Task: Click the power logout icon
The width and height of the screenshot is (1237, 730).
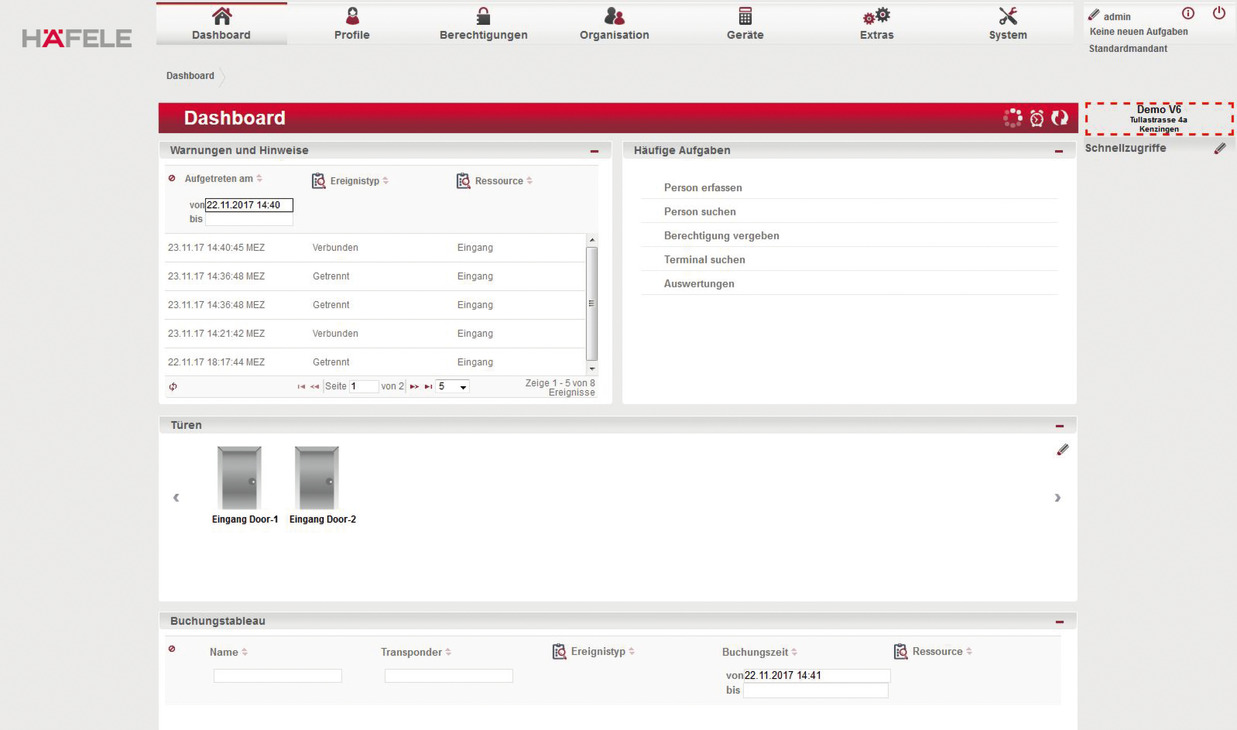Action: click(x=1218, y=14)
